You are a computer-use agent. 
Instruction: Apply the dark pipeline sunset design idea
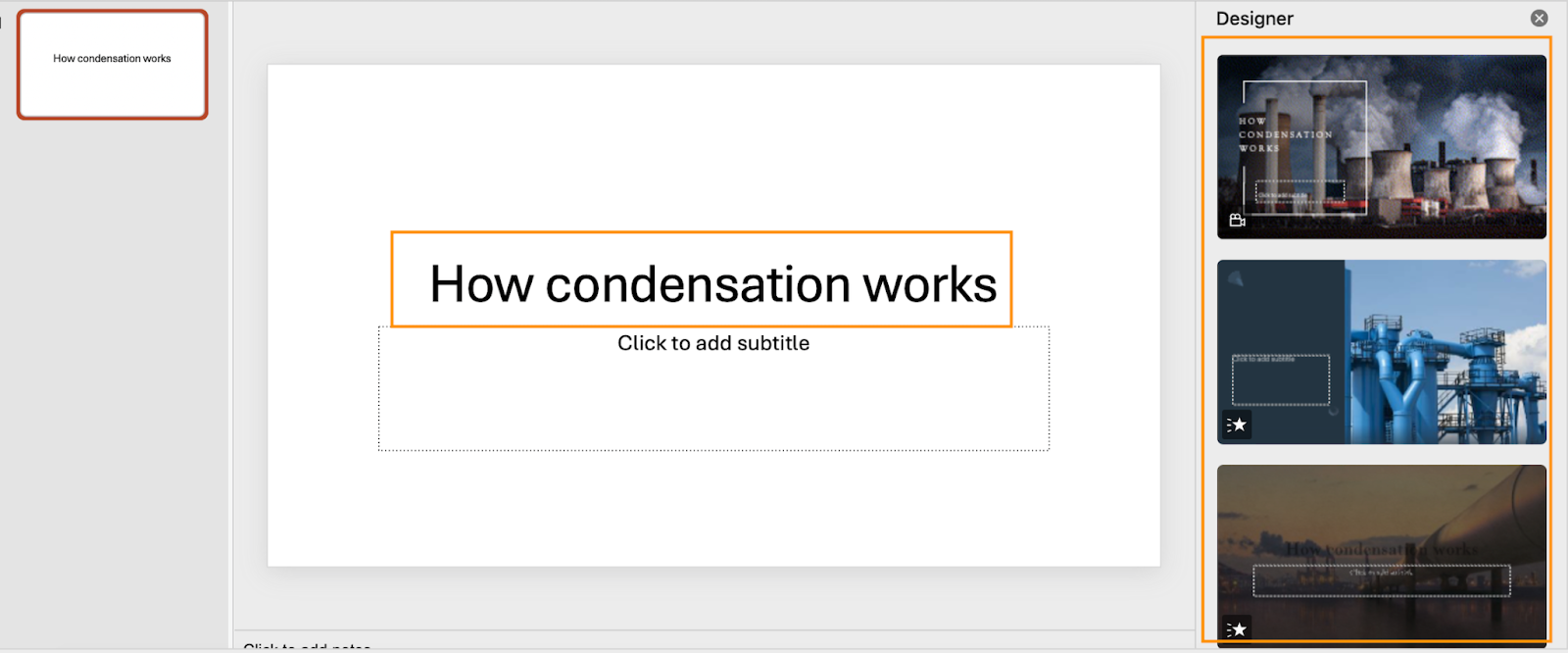click(x=1382, y=510)
